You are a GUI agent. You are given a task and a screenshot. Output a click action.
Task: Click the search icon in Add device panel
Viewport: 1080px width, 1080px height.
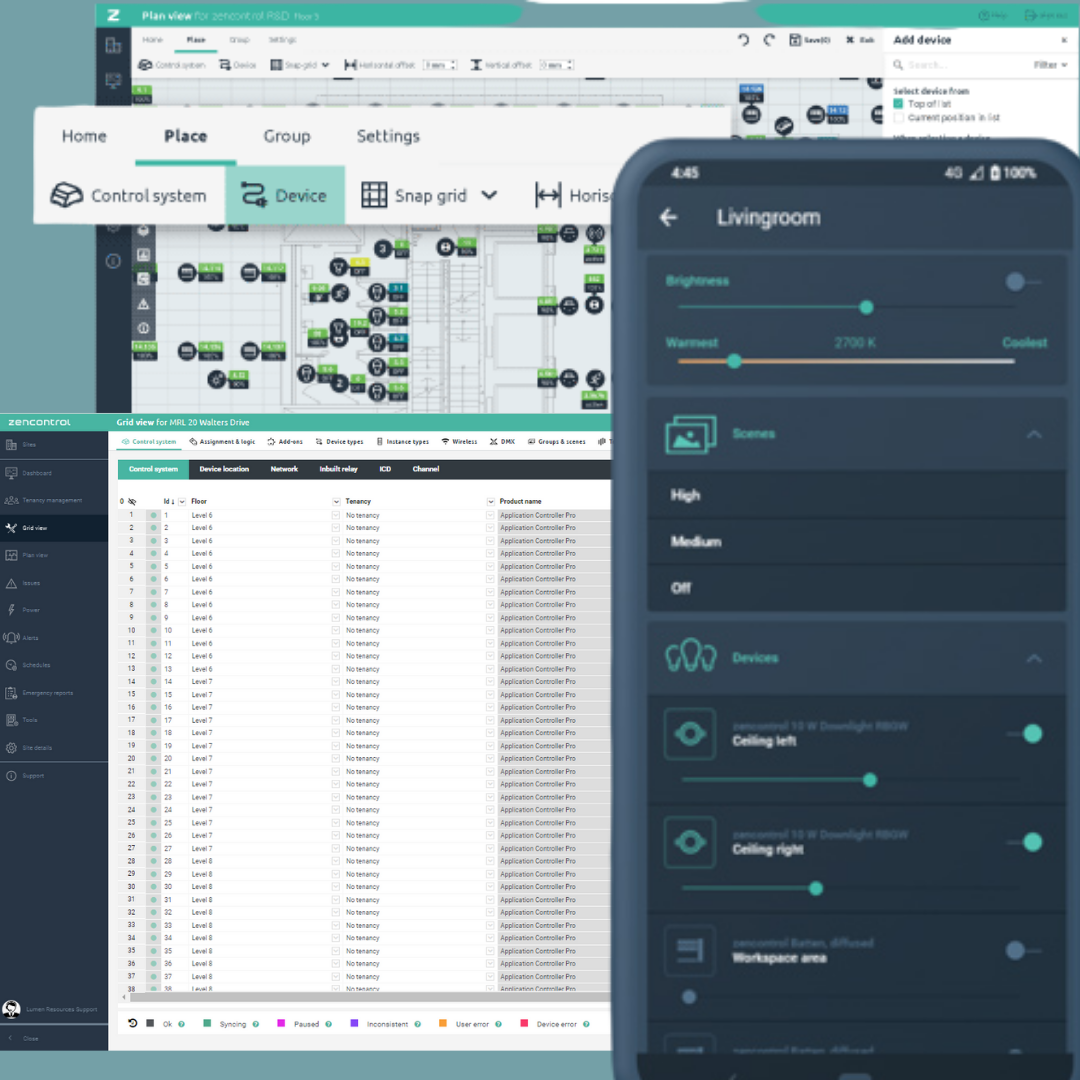click(898, 65)
